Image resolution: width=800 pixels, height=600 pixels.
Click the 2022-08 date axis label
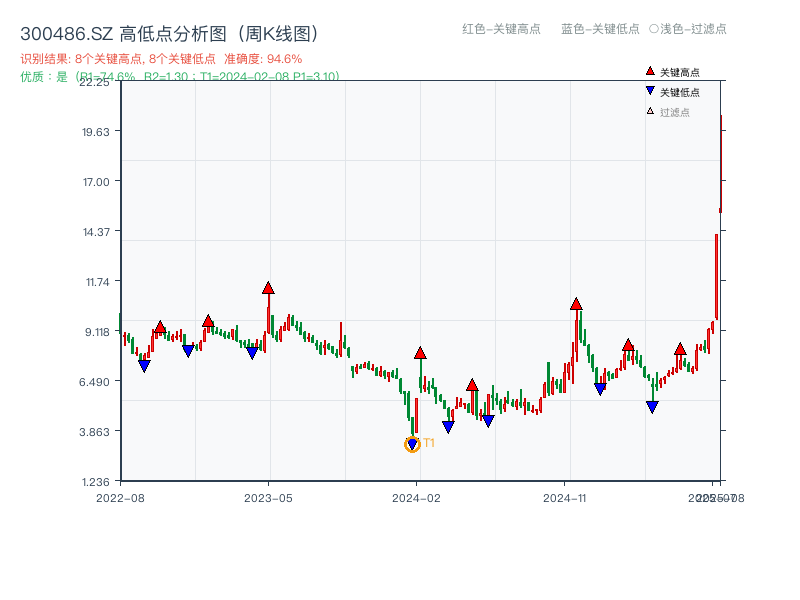pos(120,498)
